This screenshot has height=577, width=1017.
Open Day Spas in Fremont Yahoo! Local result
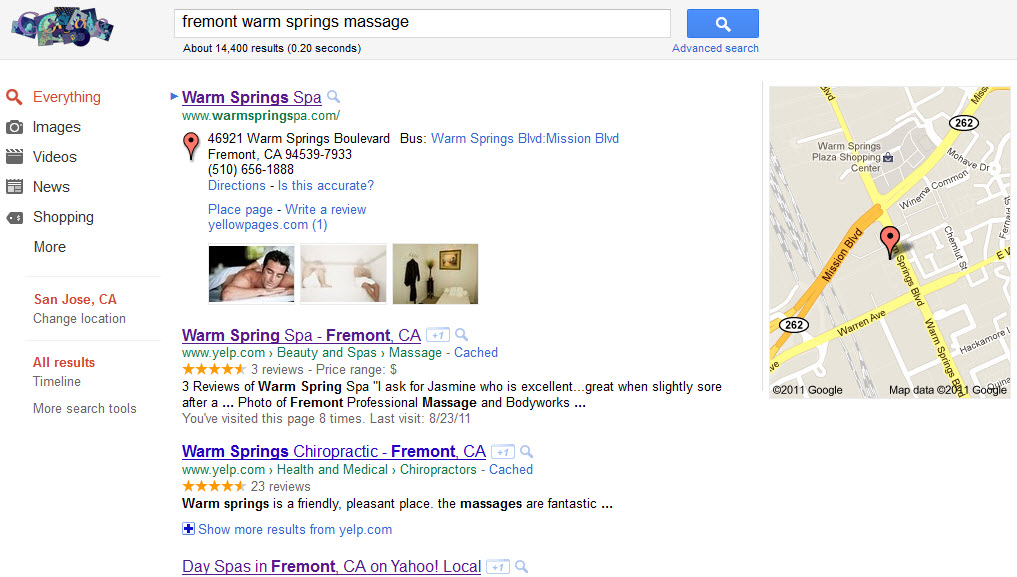(331, 566)
